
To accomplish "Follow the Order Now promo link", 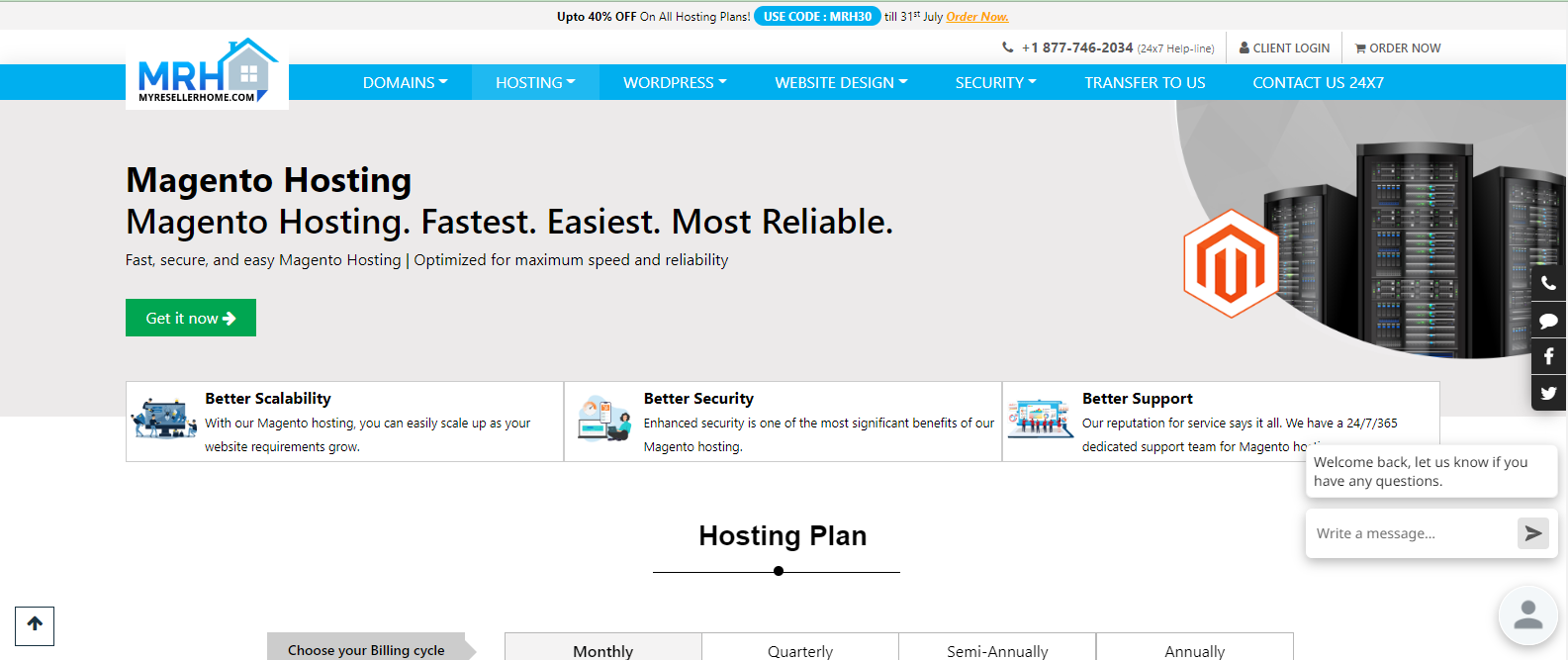I will click(x=977, y=17).
